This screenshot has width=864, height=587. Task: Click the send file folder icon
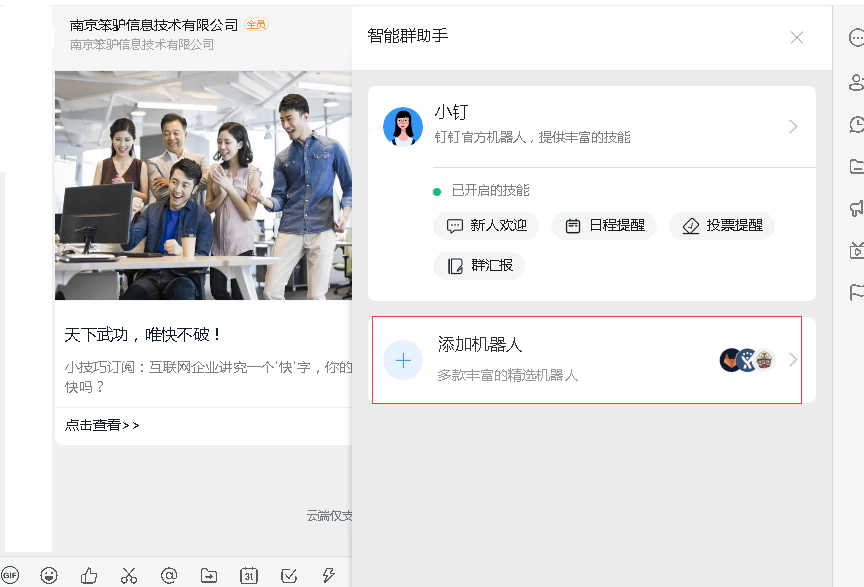point(209,575)
